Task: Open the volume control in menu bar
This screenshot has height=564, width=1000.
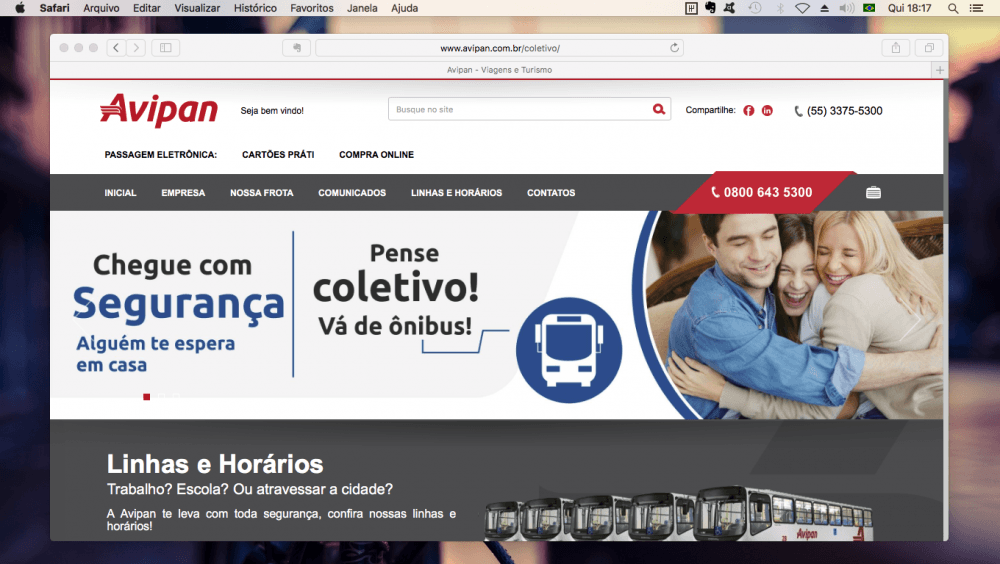Action: click(846, 8)
